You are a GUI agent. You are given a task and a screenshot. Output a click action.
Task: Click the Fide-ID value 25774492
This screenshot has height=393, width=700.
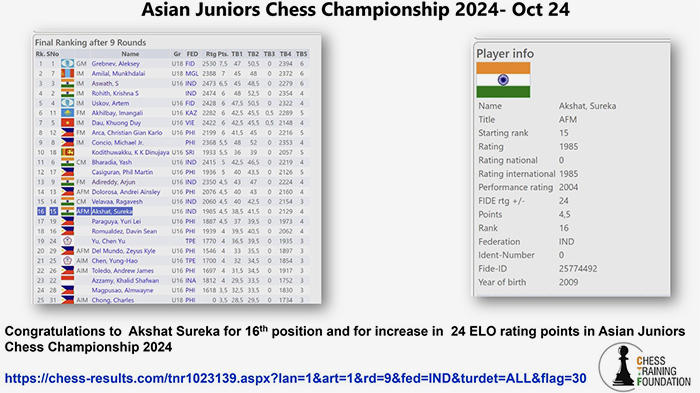578,269
